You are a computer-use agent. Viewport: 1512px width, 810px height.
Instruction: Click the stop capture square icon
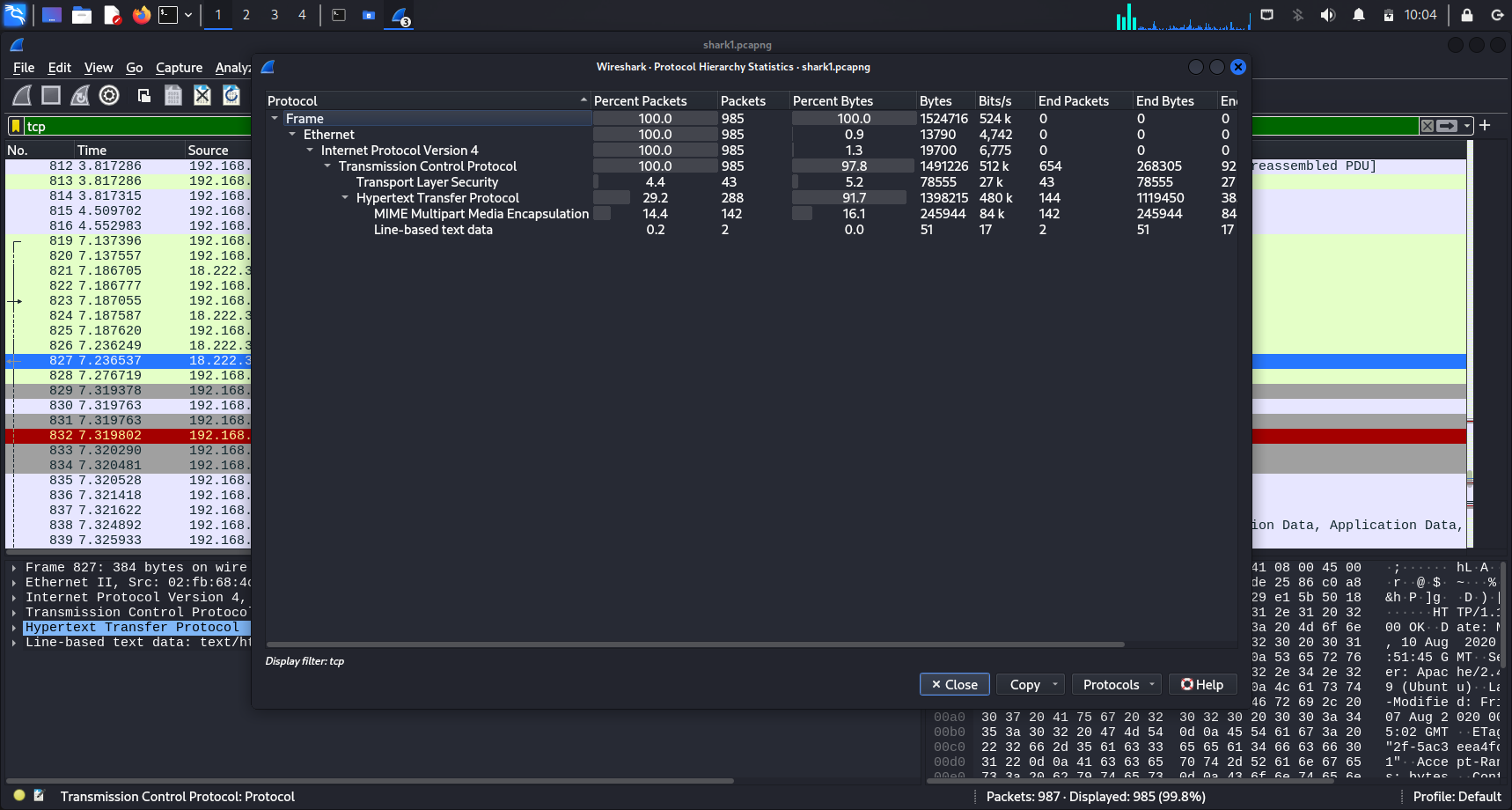pyautogui.click(x=51, y=95)
